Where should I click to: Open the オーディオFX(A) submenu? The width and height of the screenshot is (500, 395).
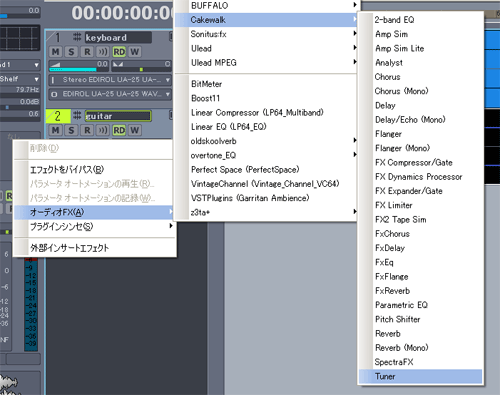94,212
